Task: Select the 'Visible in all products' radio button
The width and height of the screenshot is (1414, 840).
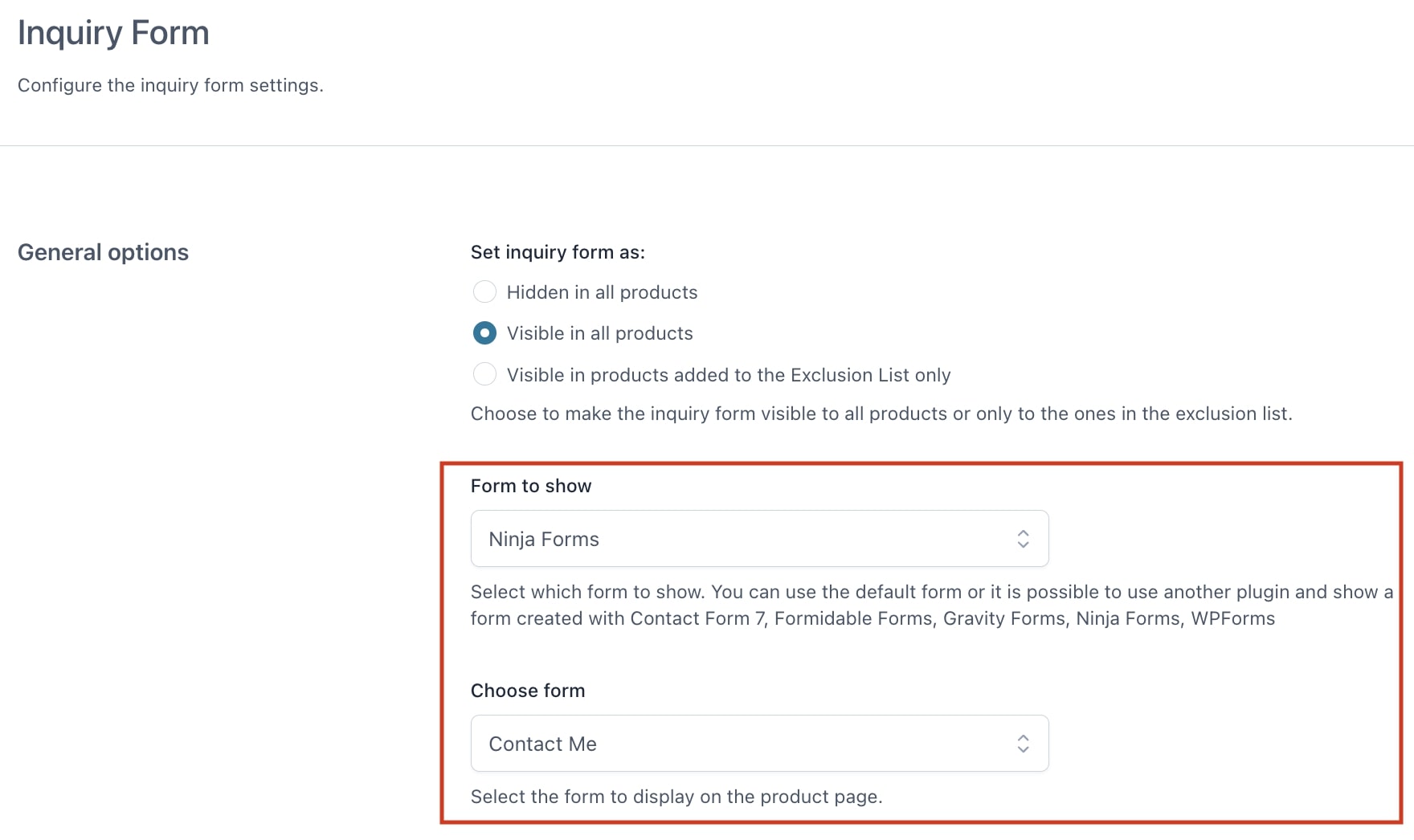Action: pyautogui.click(x=484, y=332)
